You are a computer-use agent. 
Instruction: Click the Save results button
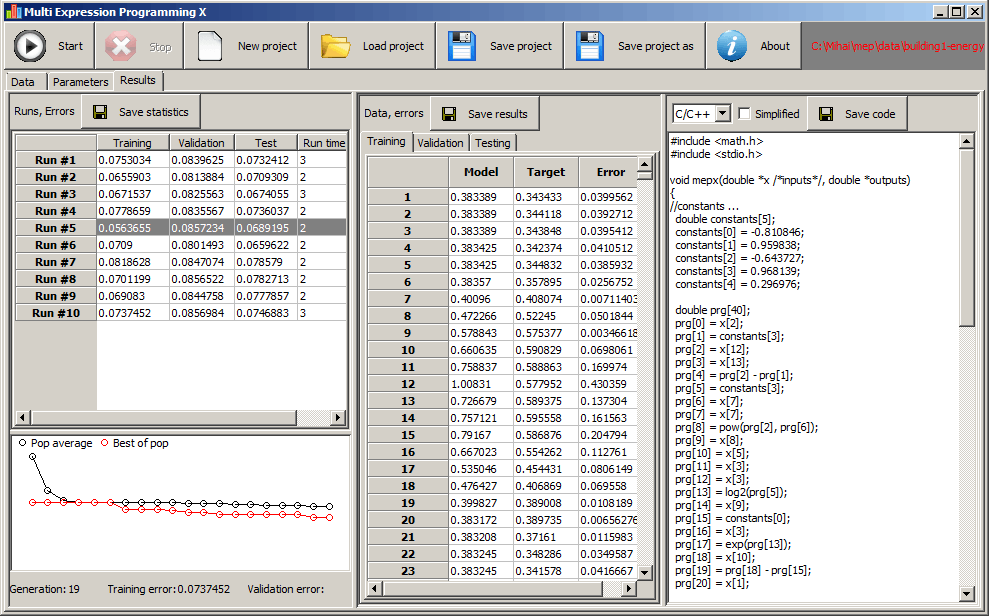pos(484,114)
